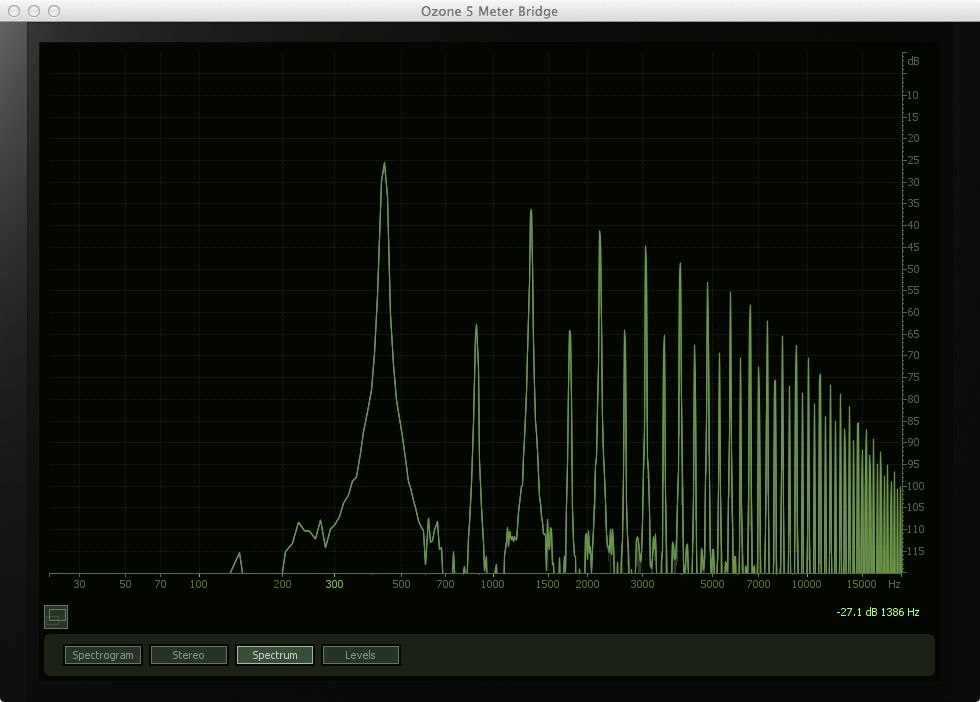Click the 300 Hz frequency axis label
The height and width of the screenshot is (702, 980).
334,584
